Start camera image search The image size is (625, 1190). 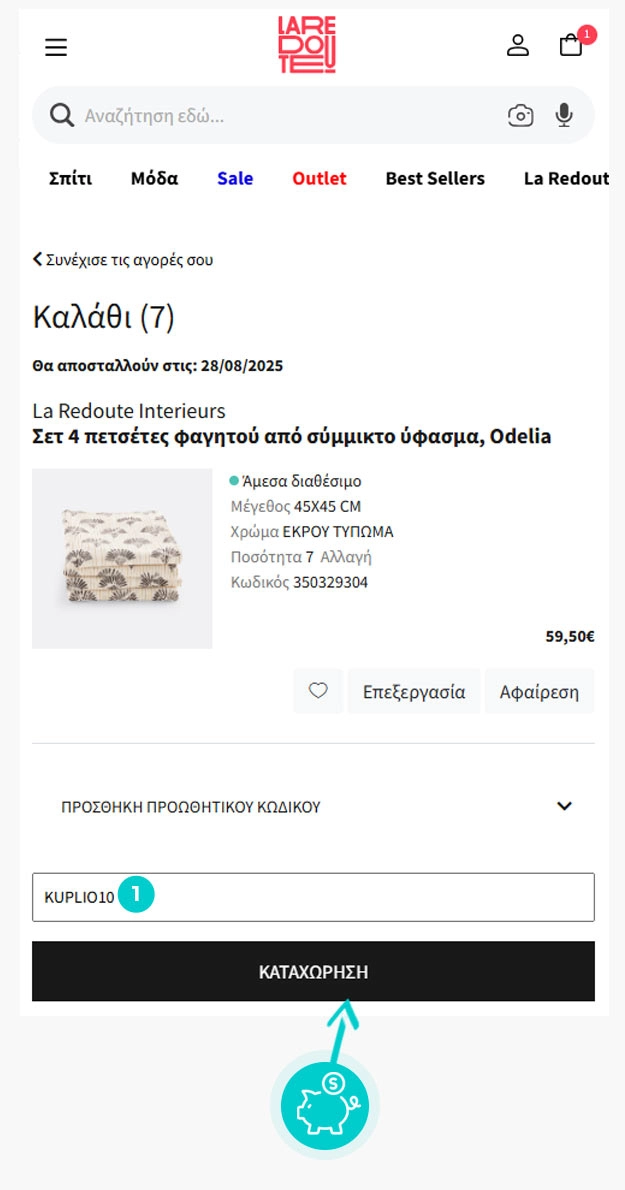(x=520, y=116)
